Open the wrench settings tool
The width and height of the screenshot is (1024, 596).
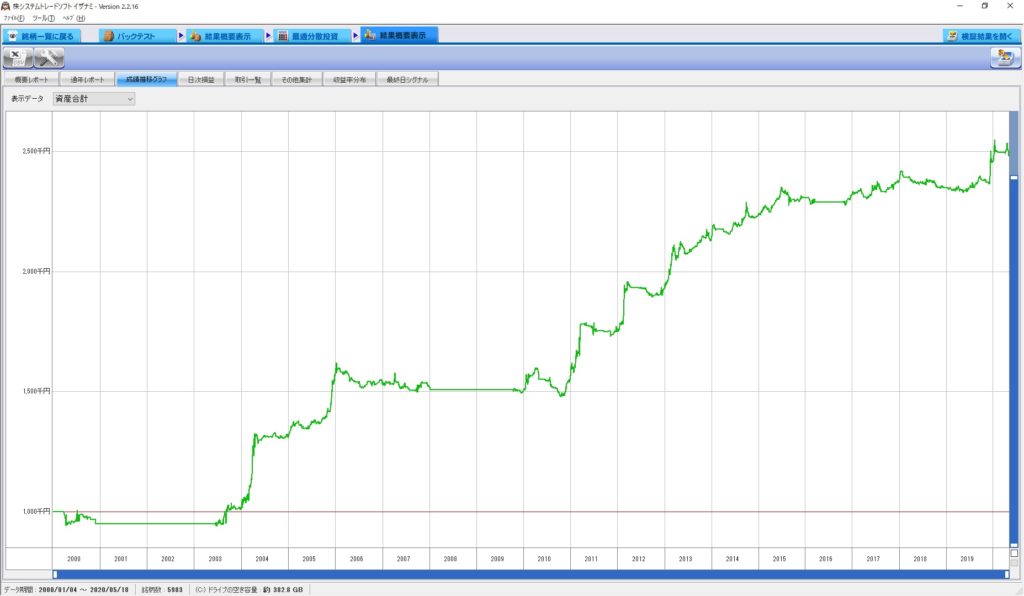[48, 58]
